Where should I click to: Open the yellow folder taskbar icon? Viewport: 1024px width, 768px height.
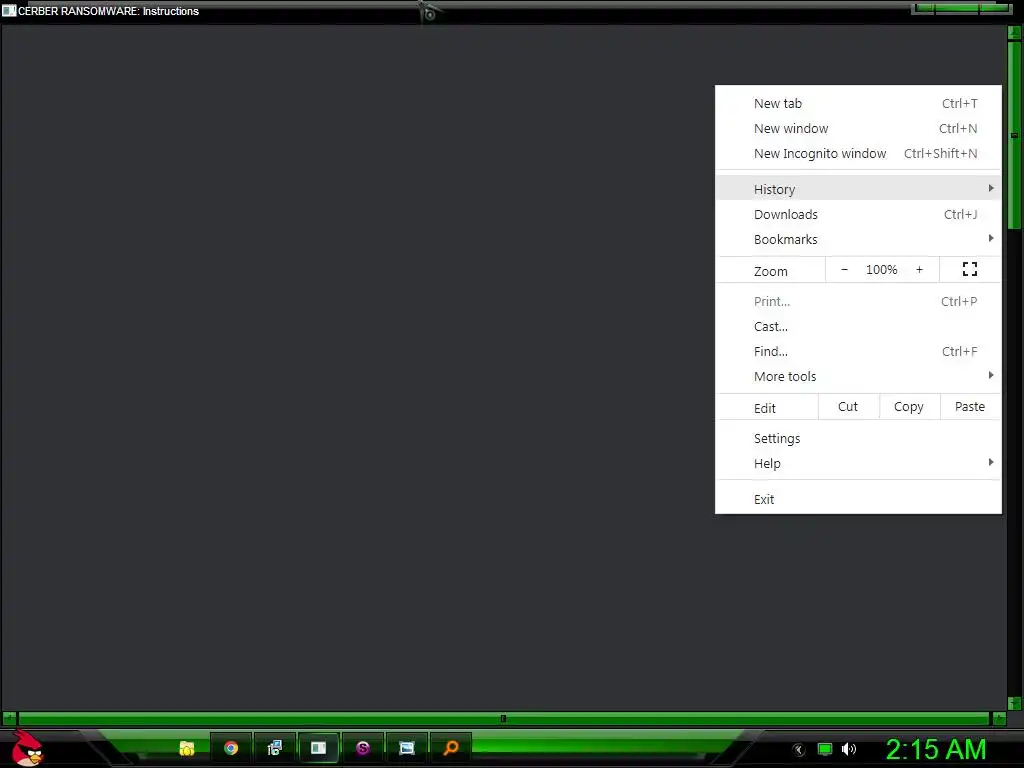point(187,748)
